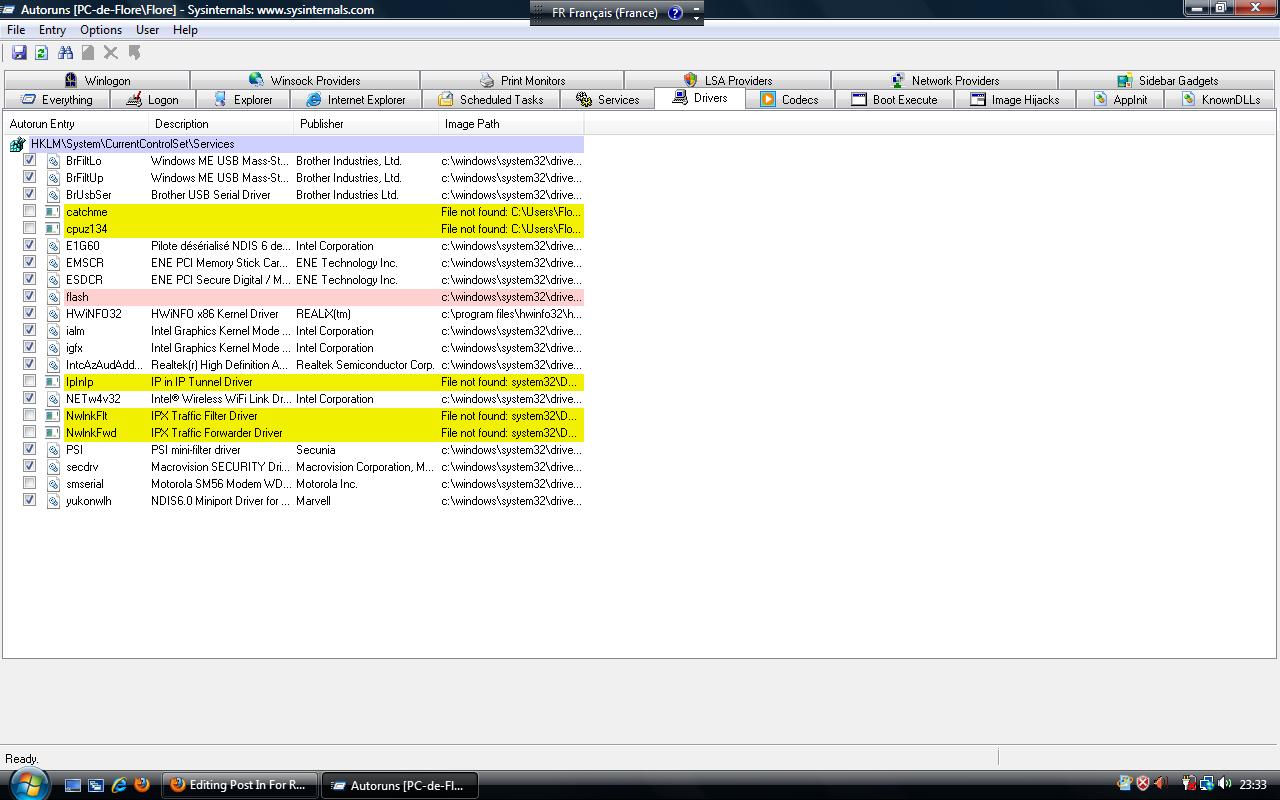Click the power plug battery tray icon
This screenshot has height=800, width=1280.
(x=1189, y=784)
